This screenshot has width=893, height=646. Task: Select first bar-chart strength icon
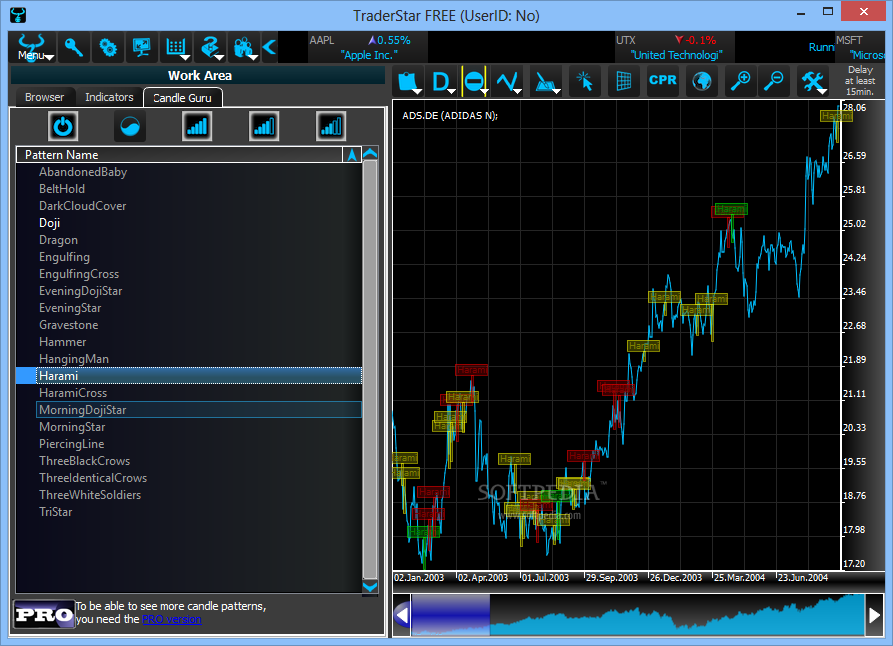[197, 126]
